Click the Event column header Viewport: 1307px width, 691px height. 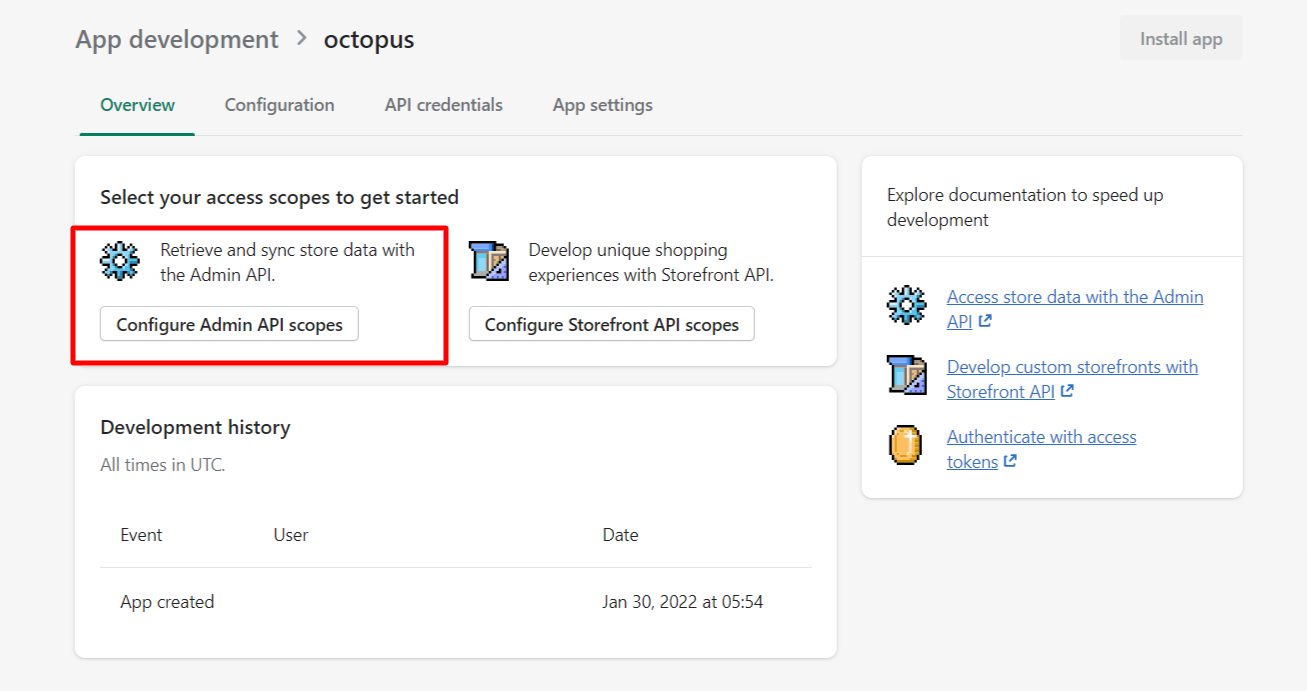[x=141, y=535]
